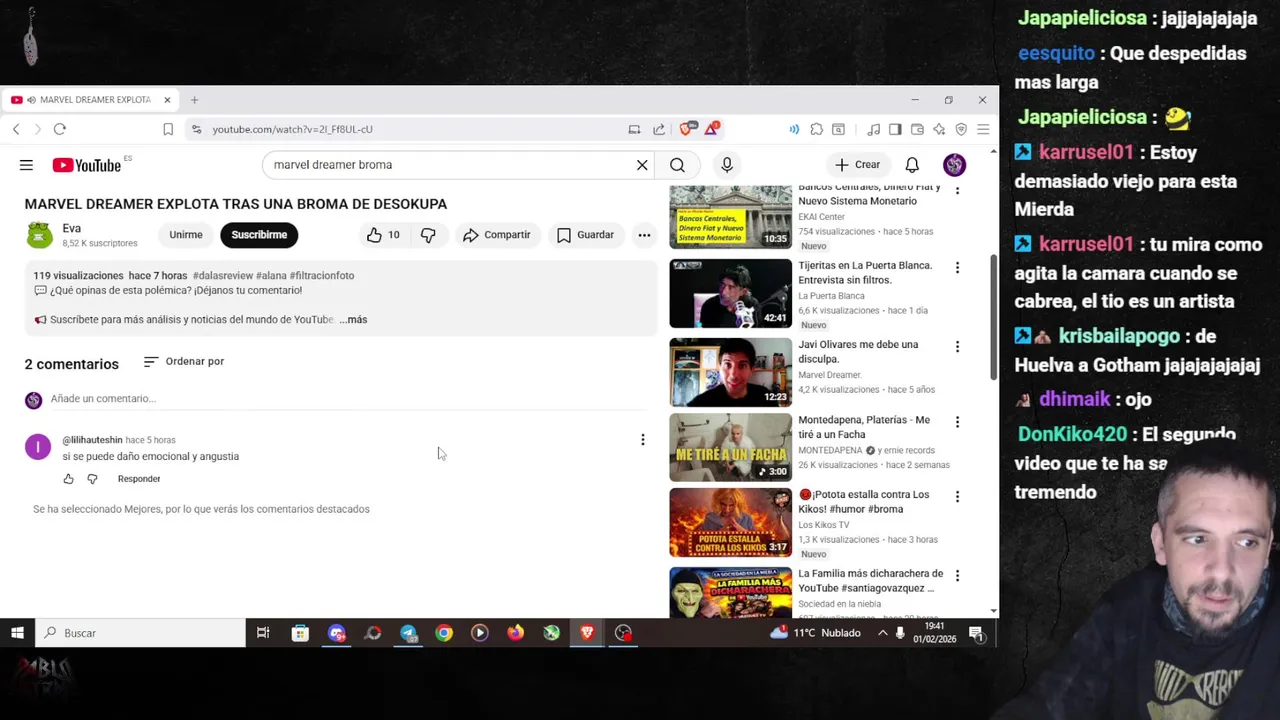Image resolution: width=1280 pixels, height=720 pixels.
Task: Open Leo AI sparkle icon
Action: pos(939,129)
